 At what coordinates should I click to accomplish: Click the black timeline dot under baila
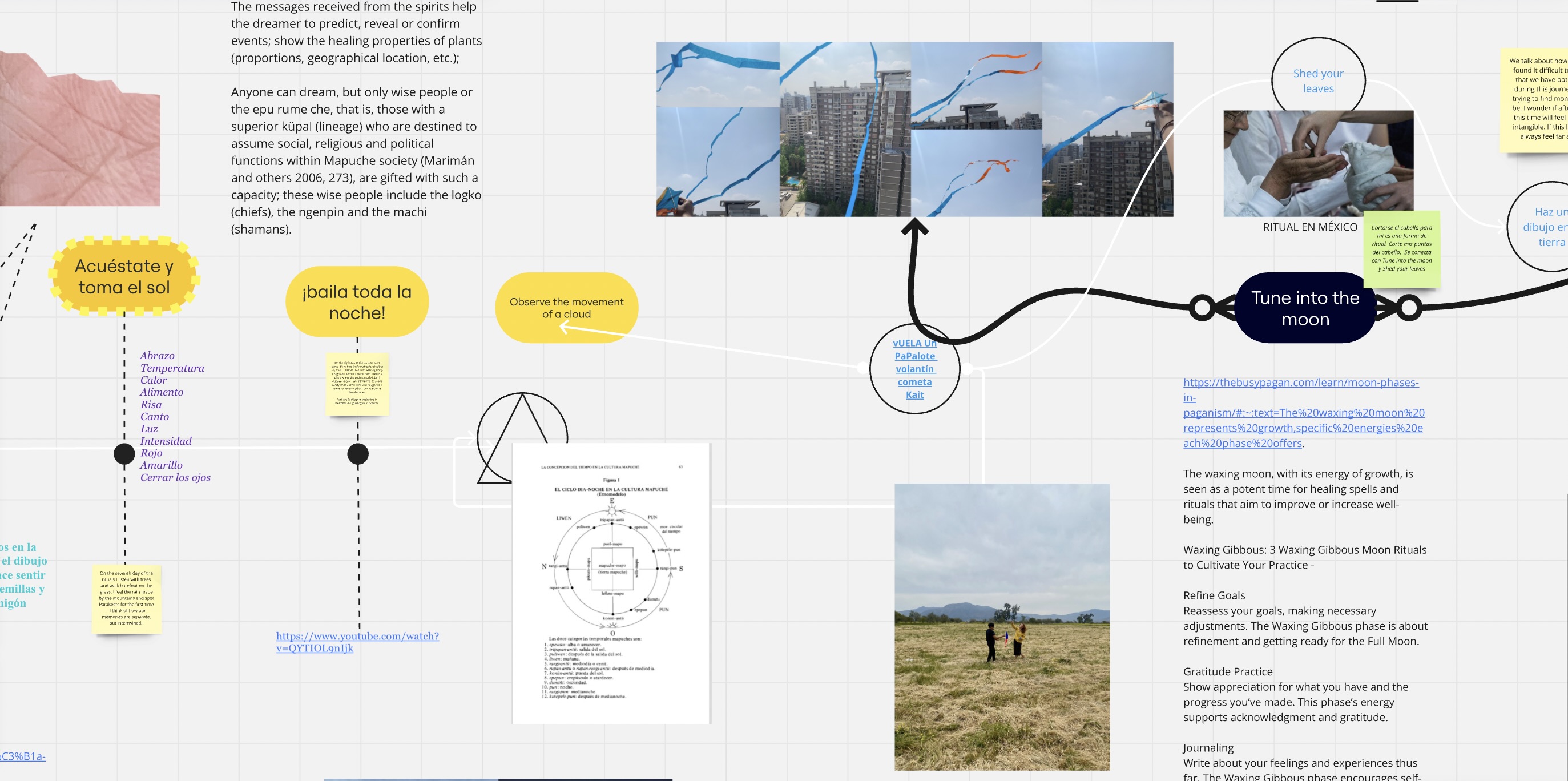pyautogui.click(x=358, y=453)
